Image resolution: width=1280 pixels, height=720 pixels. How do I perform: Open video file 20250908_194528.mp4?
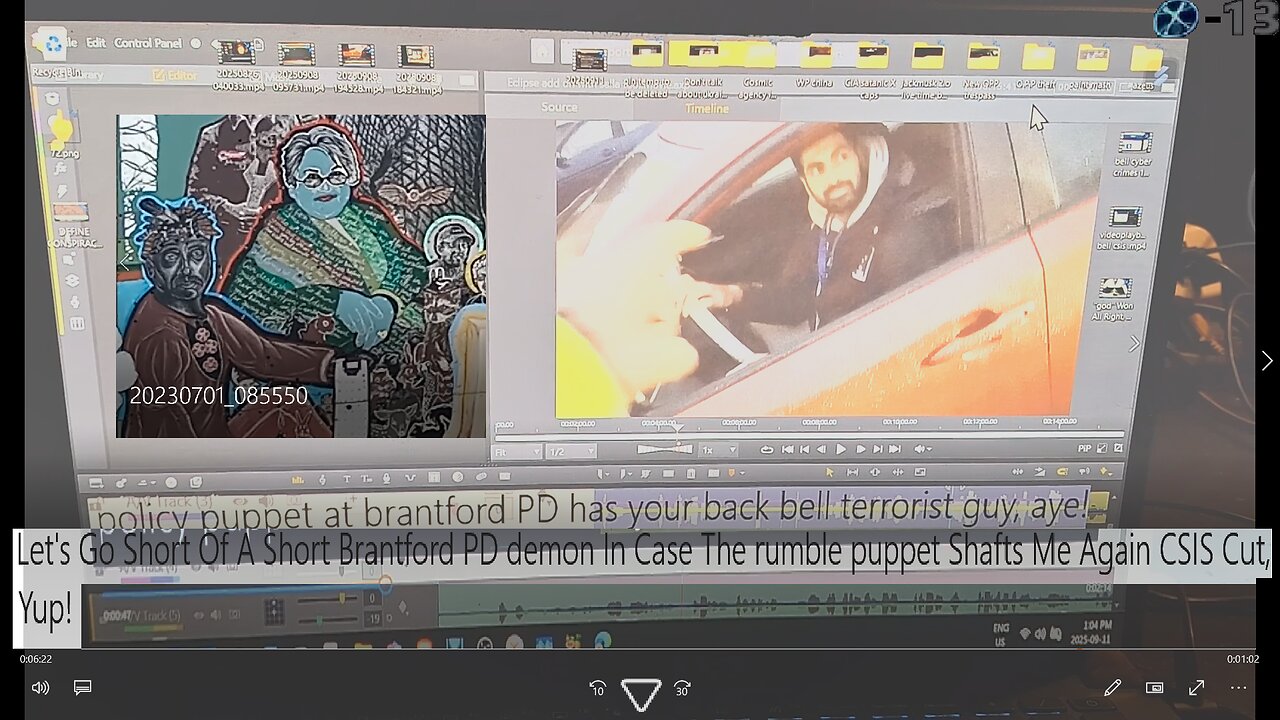click(x=356, y=68)
